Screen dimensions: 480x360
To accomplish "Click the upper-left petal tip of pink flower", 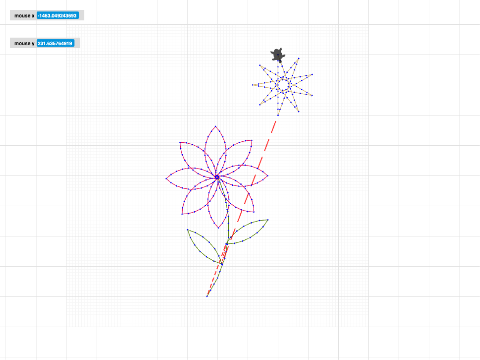I will (x=180, y=143).
